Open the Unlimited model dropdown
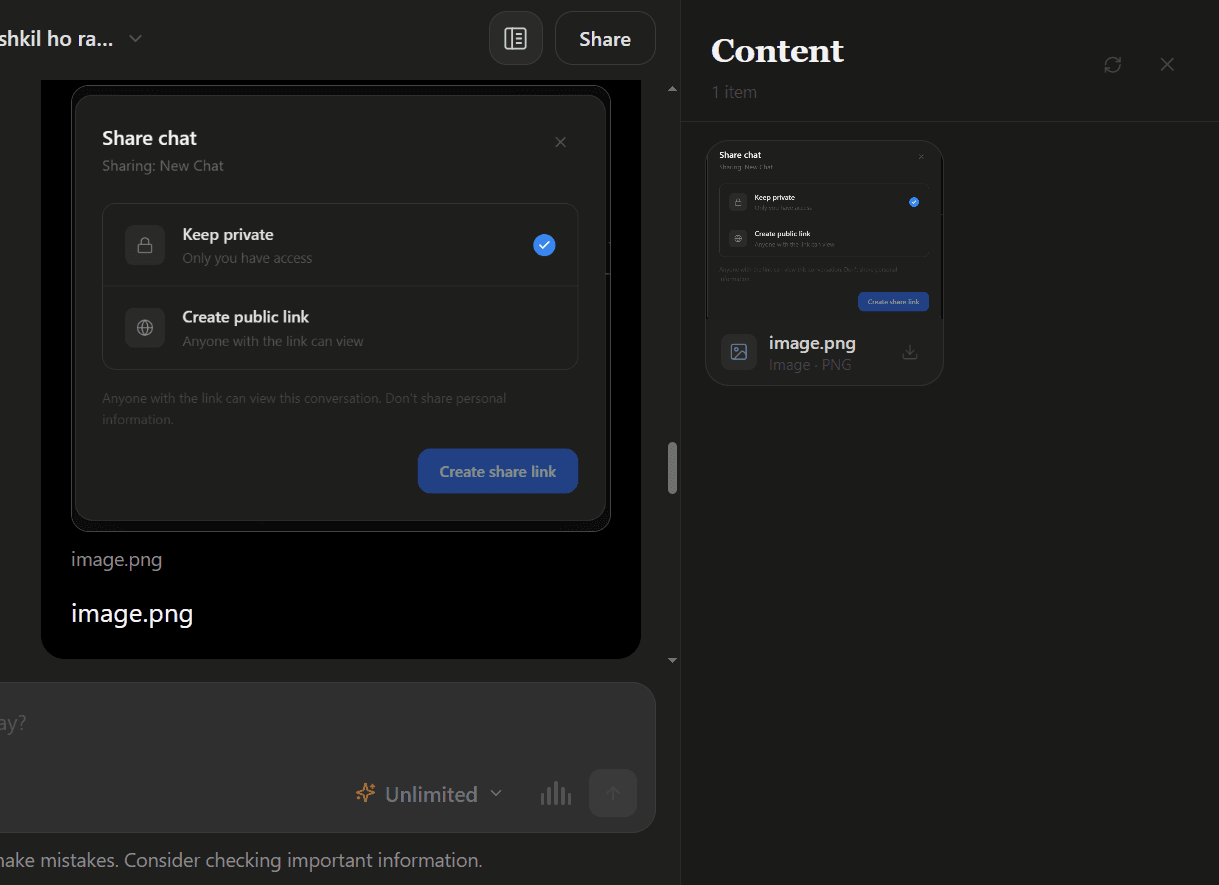This screenshot has height=885, width=1219. (x=430, y=794)
